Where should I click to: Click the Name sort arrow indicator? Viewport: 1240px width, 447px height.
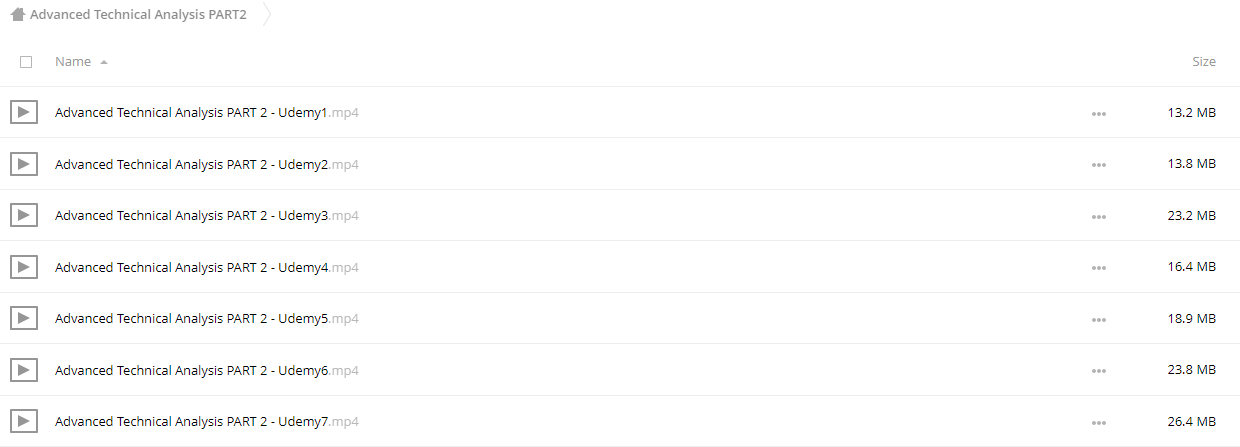pyautogui.click(x=104, y=62)
